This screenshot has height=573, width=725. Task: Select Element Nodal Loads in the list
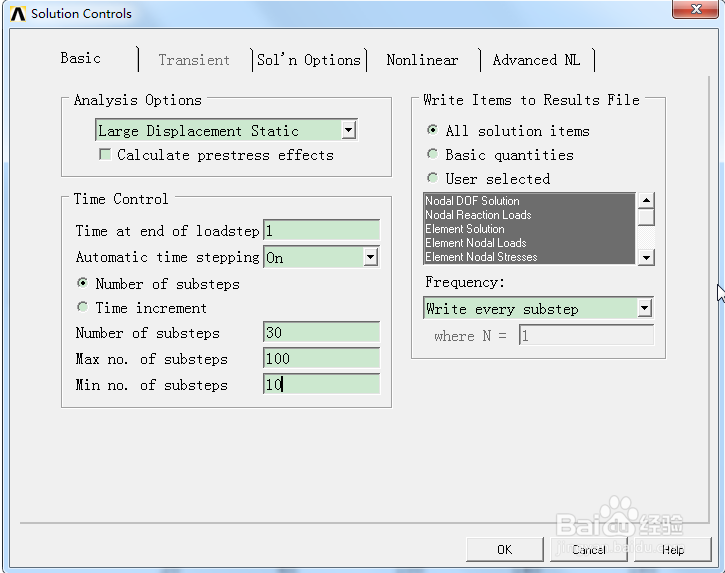click(x=529, y=243)
